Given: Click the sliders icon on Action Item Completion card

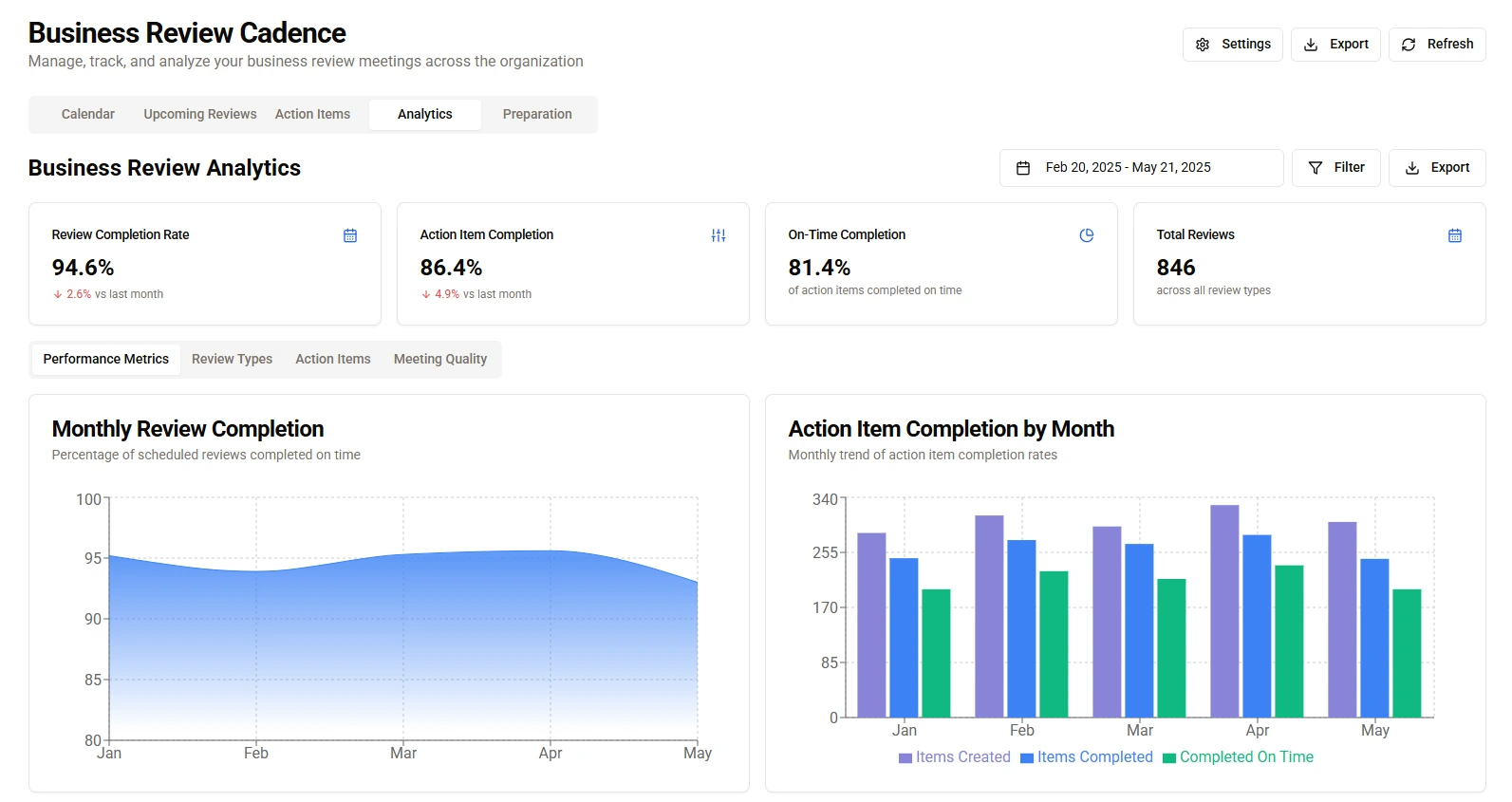Looking at the screenshot, I should [719, 235].
